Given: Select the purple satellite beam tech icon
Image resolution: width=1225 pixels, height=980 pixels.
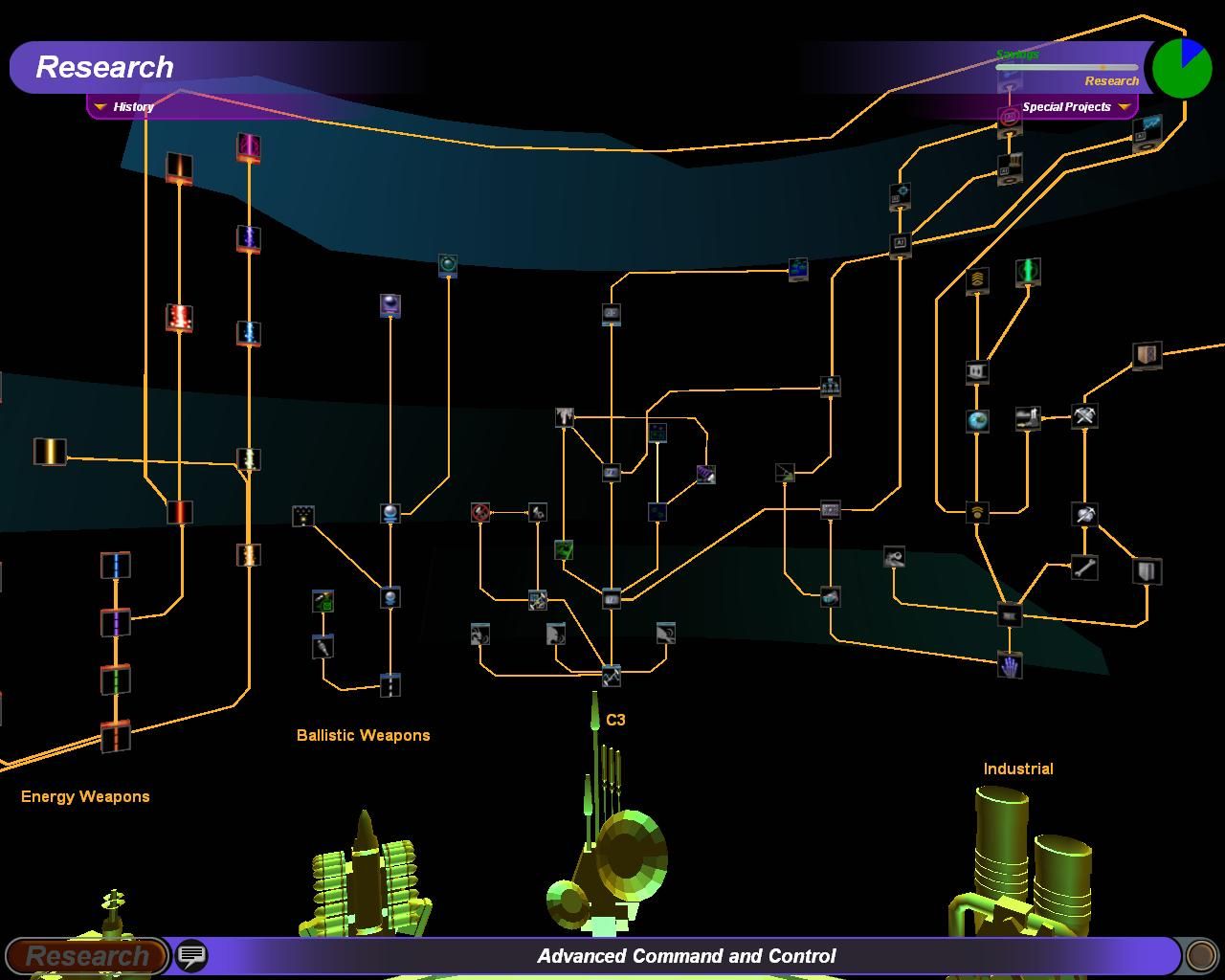Looking at the screenshot, I should (705, 475).
